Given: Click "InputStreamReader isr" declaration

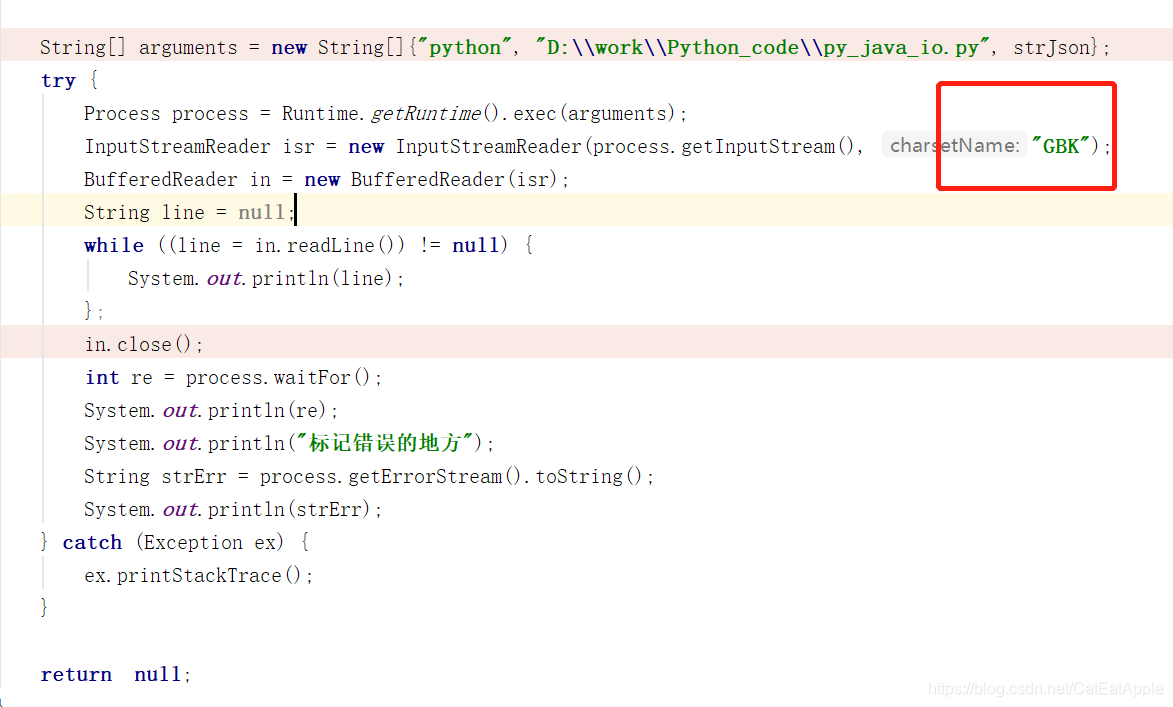Looking at the screenshot, I should [x=200, y=147].
